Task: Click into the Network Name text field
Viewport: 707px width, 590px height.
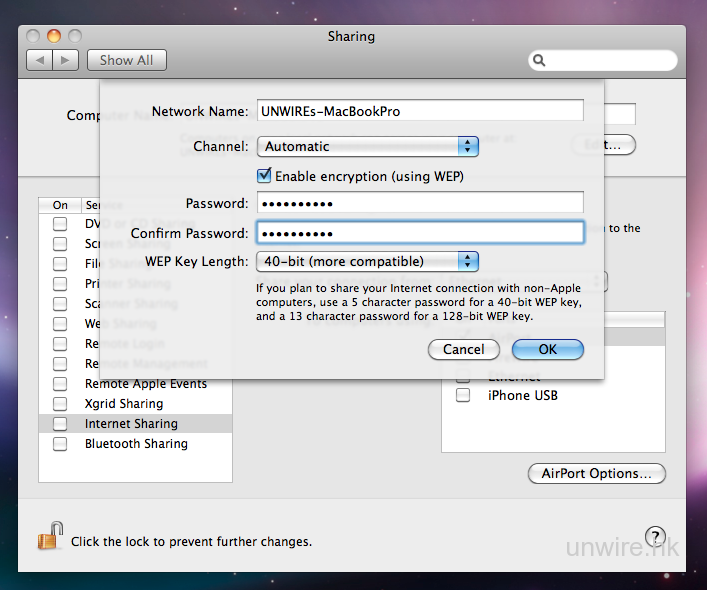Action: tap(419, 111)
